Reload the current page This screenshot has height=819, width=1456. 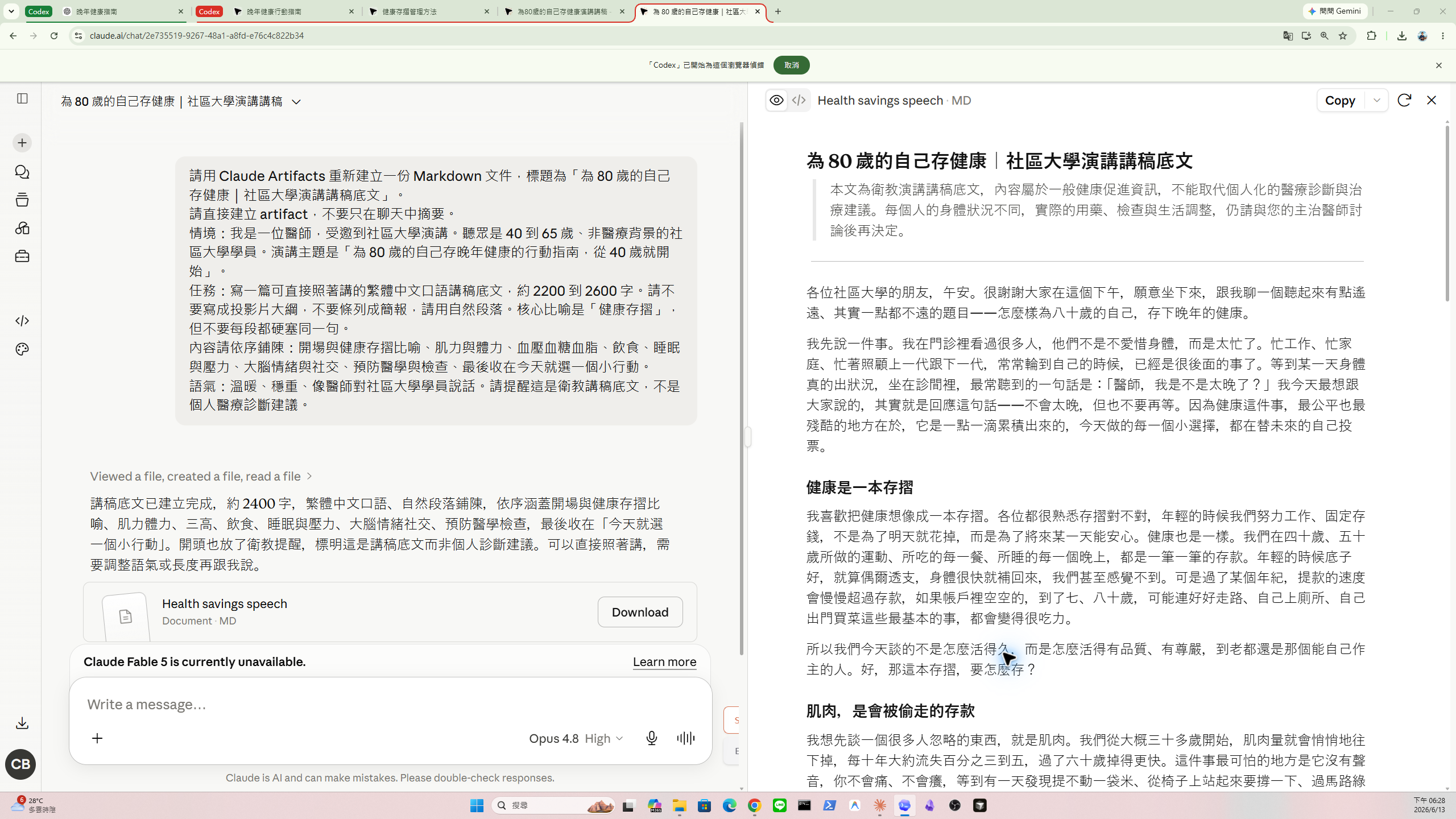54,36
